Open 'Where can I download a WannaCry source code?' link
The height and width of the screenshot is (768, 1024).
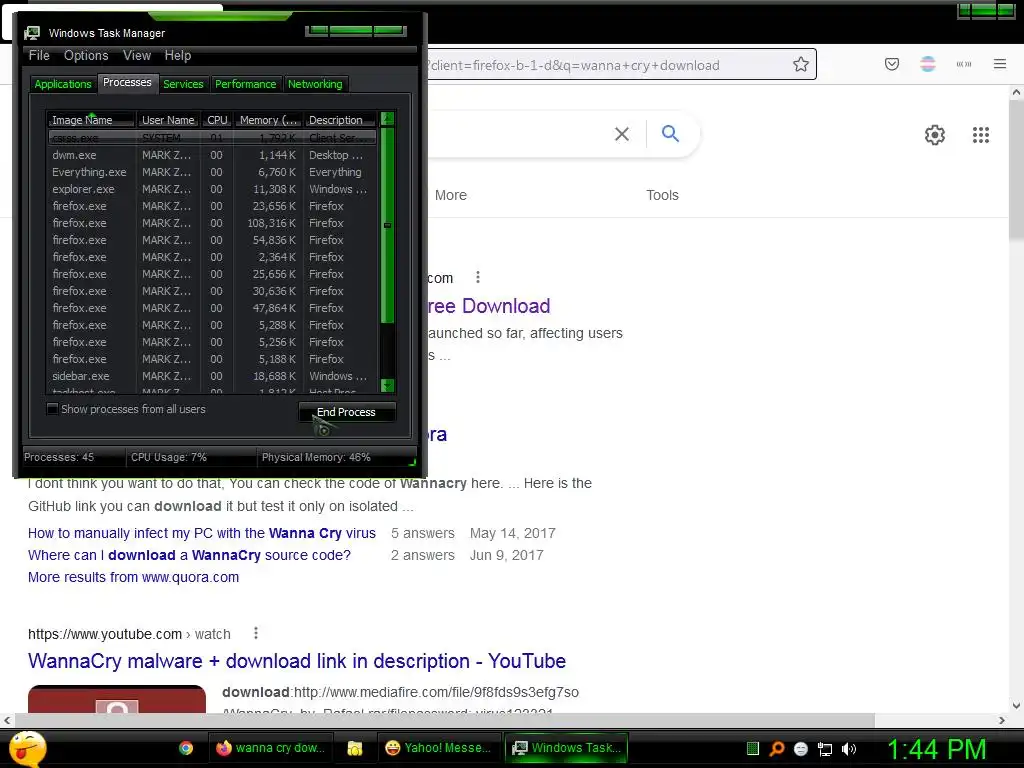189,555
